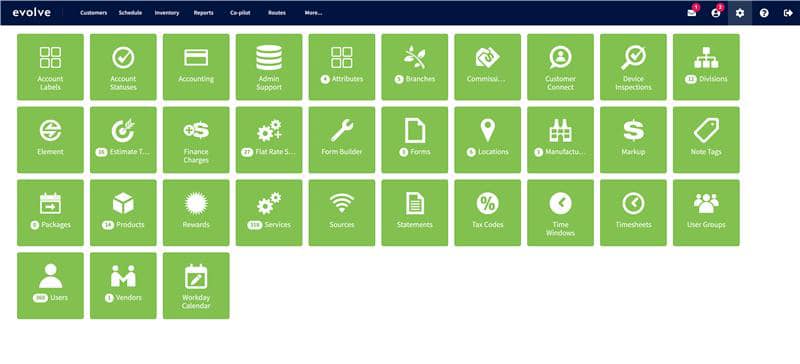
Task: Click the logout icon
Action: [788, 13]
